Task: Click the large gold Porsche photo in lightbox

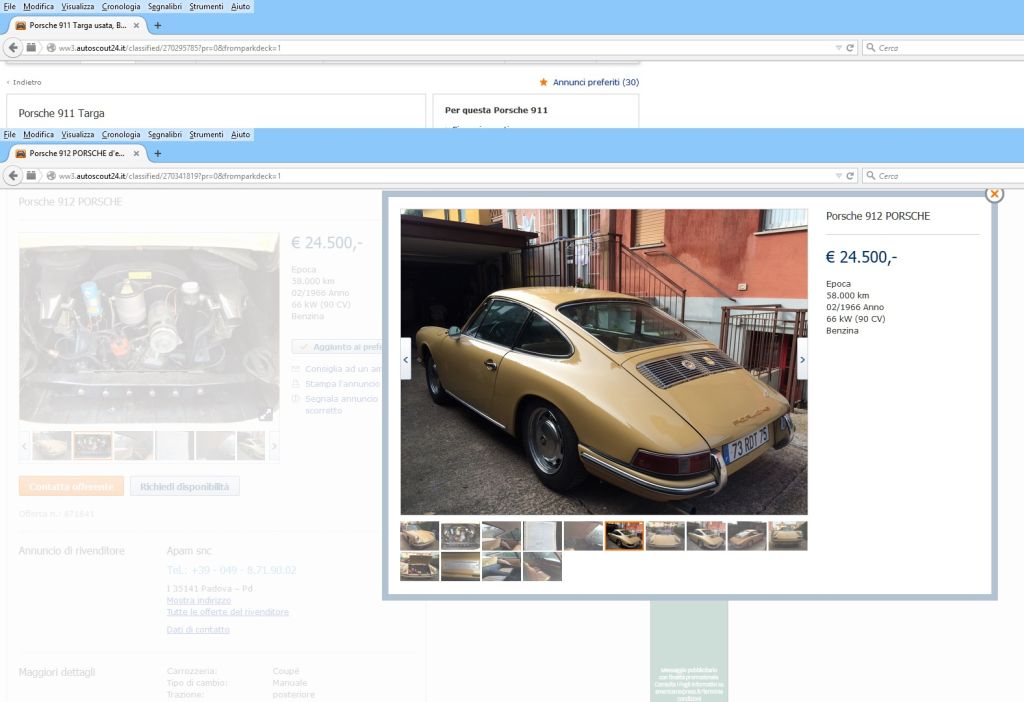Action: click(x=604, y=362)
